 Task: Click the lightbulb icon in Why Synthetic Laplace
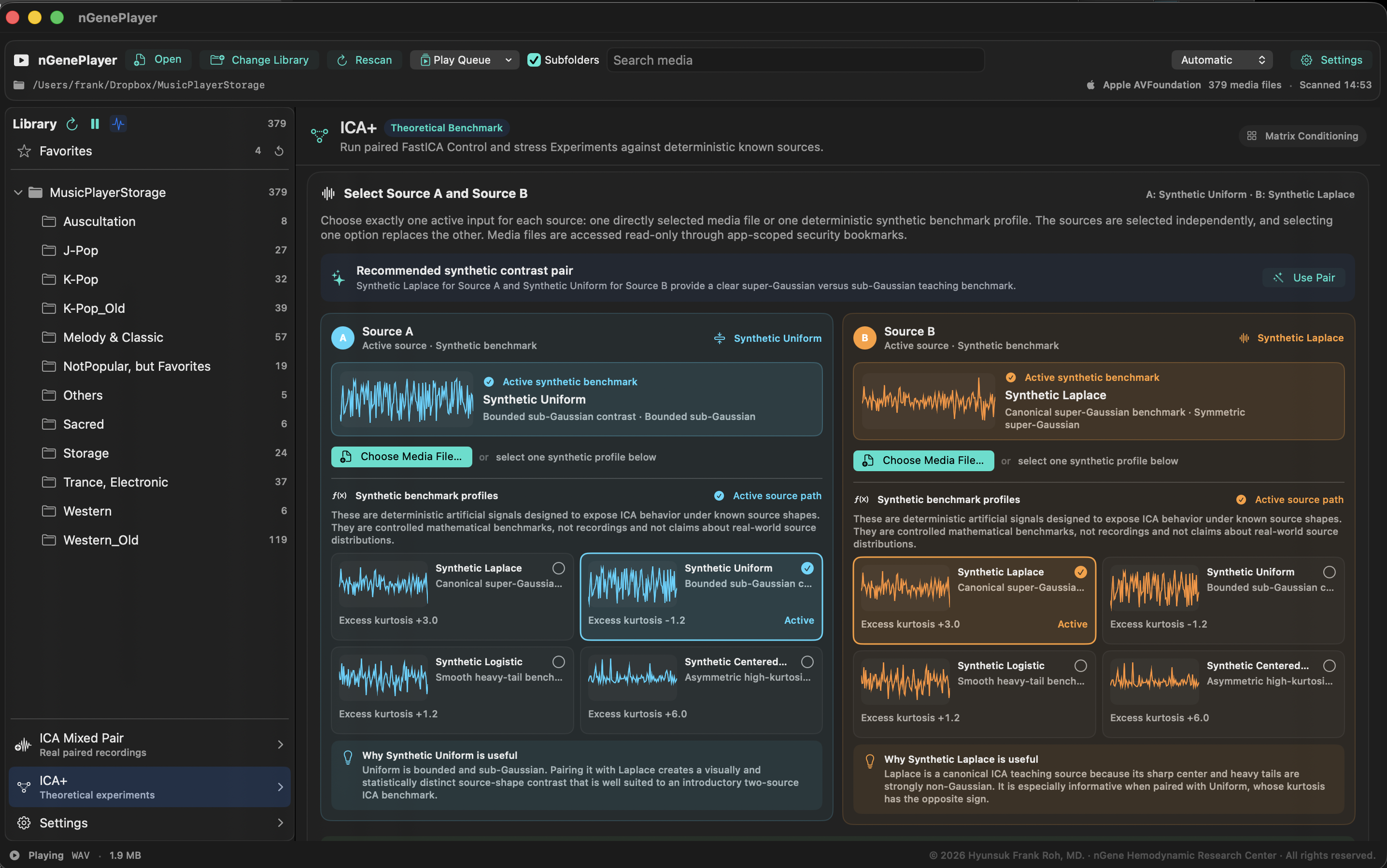tap(870, 761)
